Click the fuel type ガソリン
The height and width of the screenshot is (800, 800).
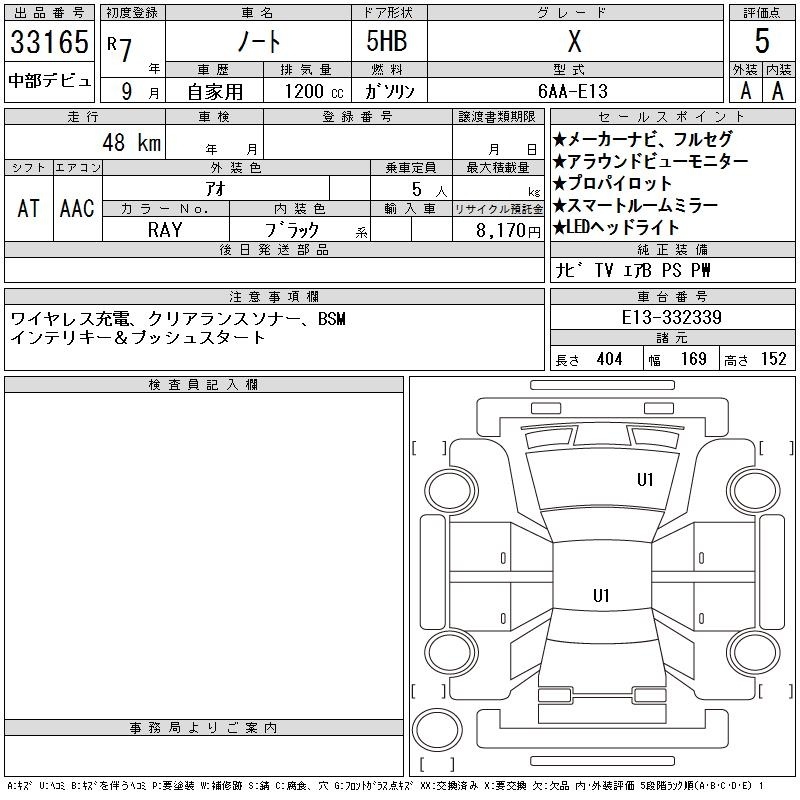point(389,91)
